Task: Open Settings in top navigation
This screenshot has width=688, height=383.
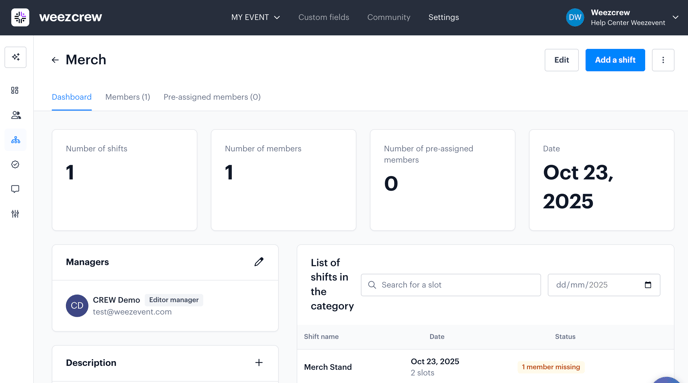Action: click(444, 17)
